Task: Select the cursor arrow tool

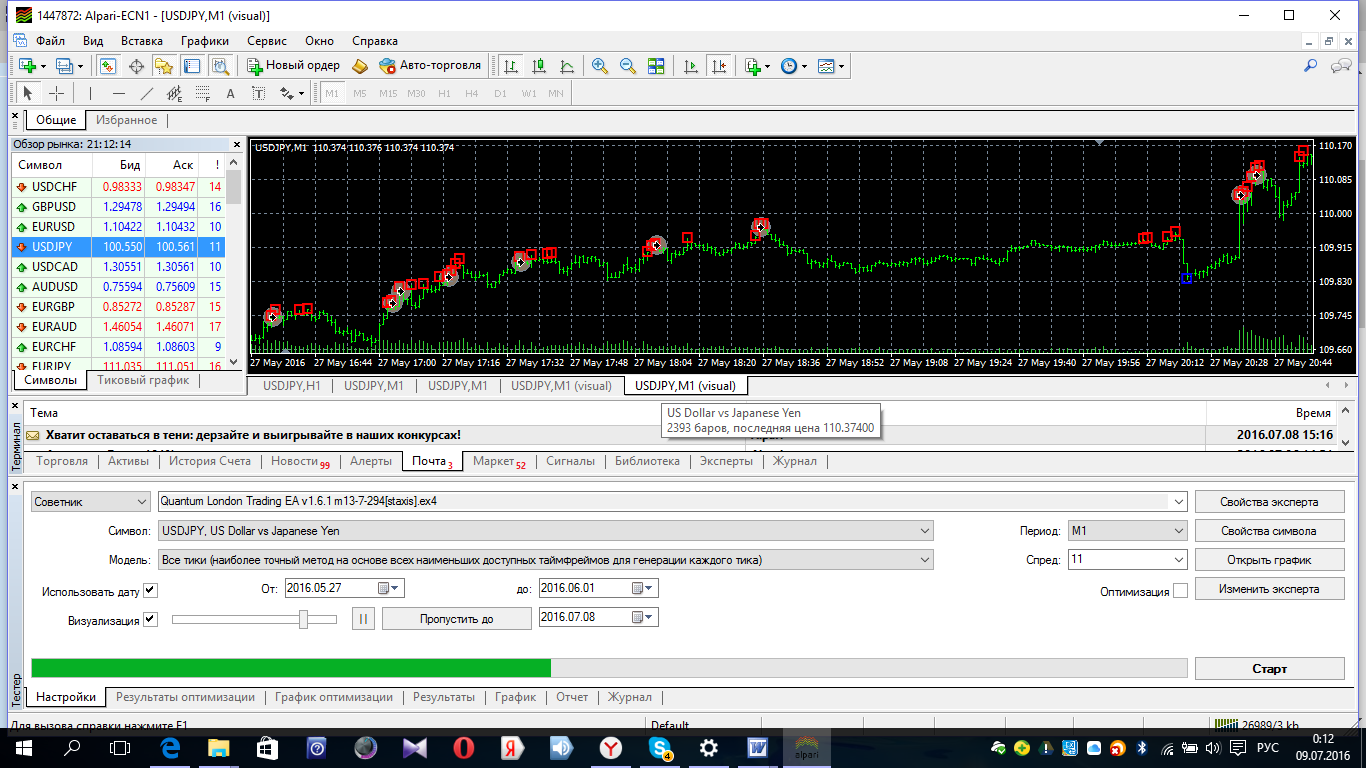Action: 28,93
